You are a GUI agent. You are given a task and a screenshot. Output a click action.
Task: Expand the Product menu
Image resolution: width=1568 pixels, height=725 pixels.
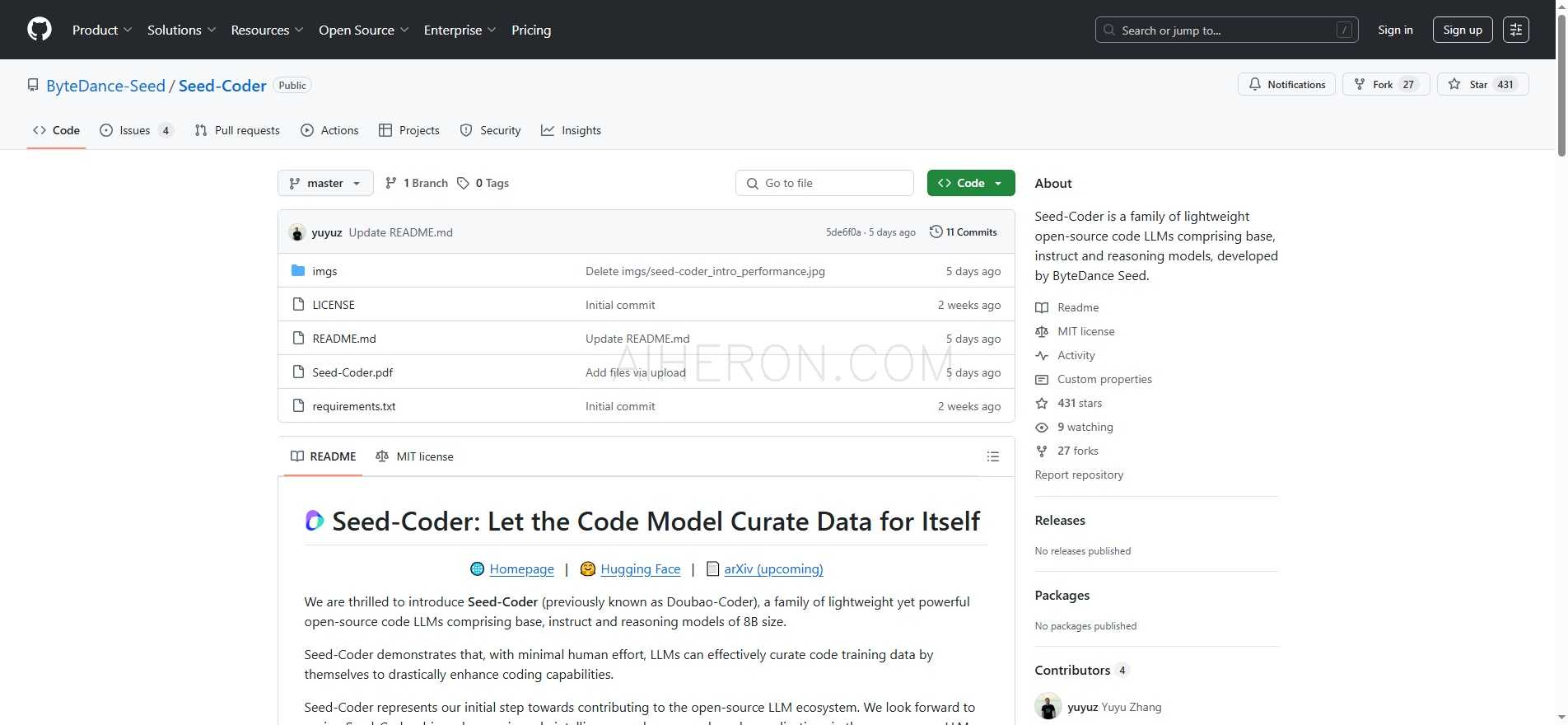point(102,30)
